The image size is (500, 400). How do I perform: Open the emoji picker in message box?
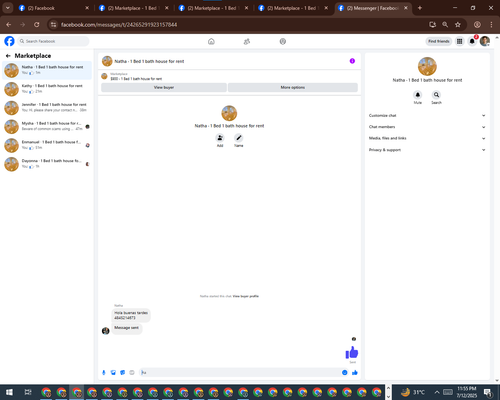coord(345,372)
